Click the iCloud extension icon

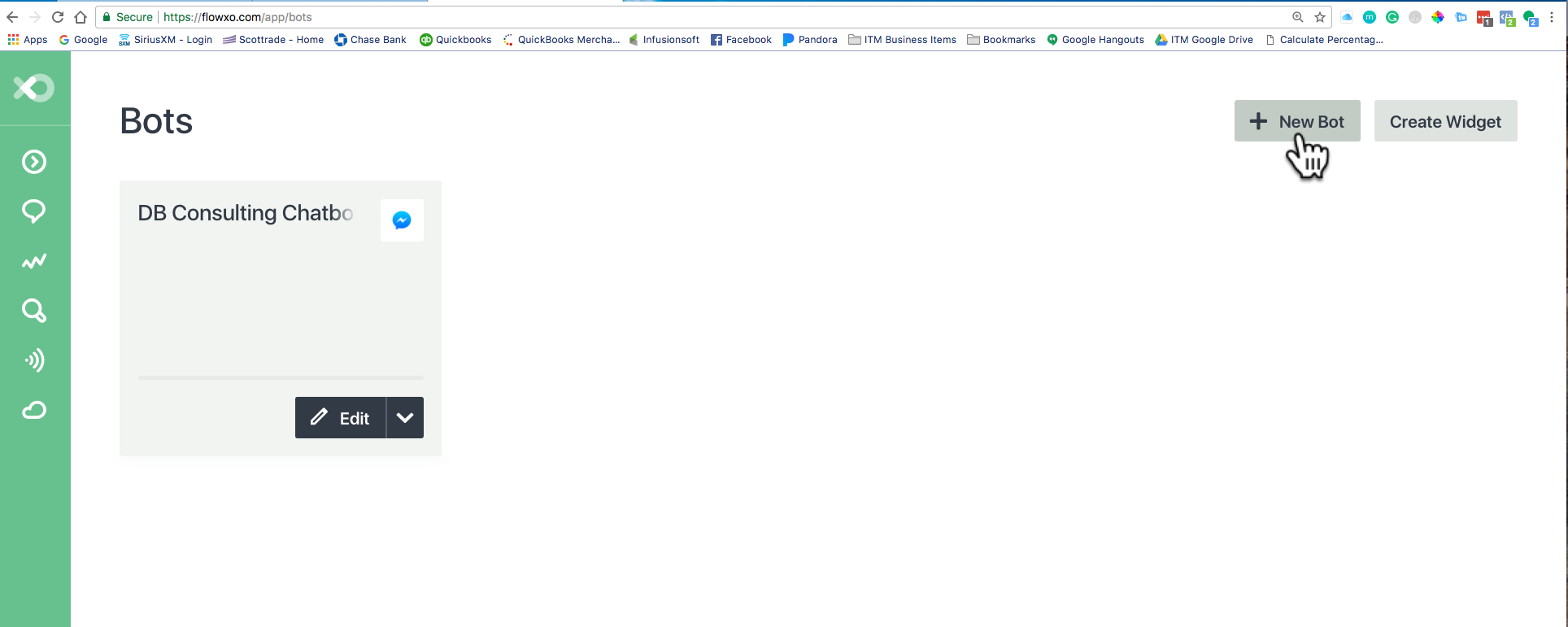click(x=1347, y=17)
